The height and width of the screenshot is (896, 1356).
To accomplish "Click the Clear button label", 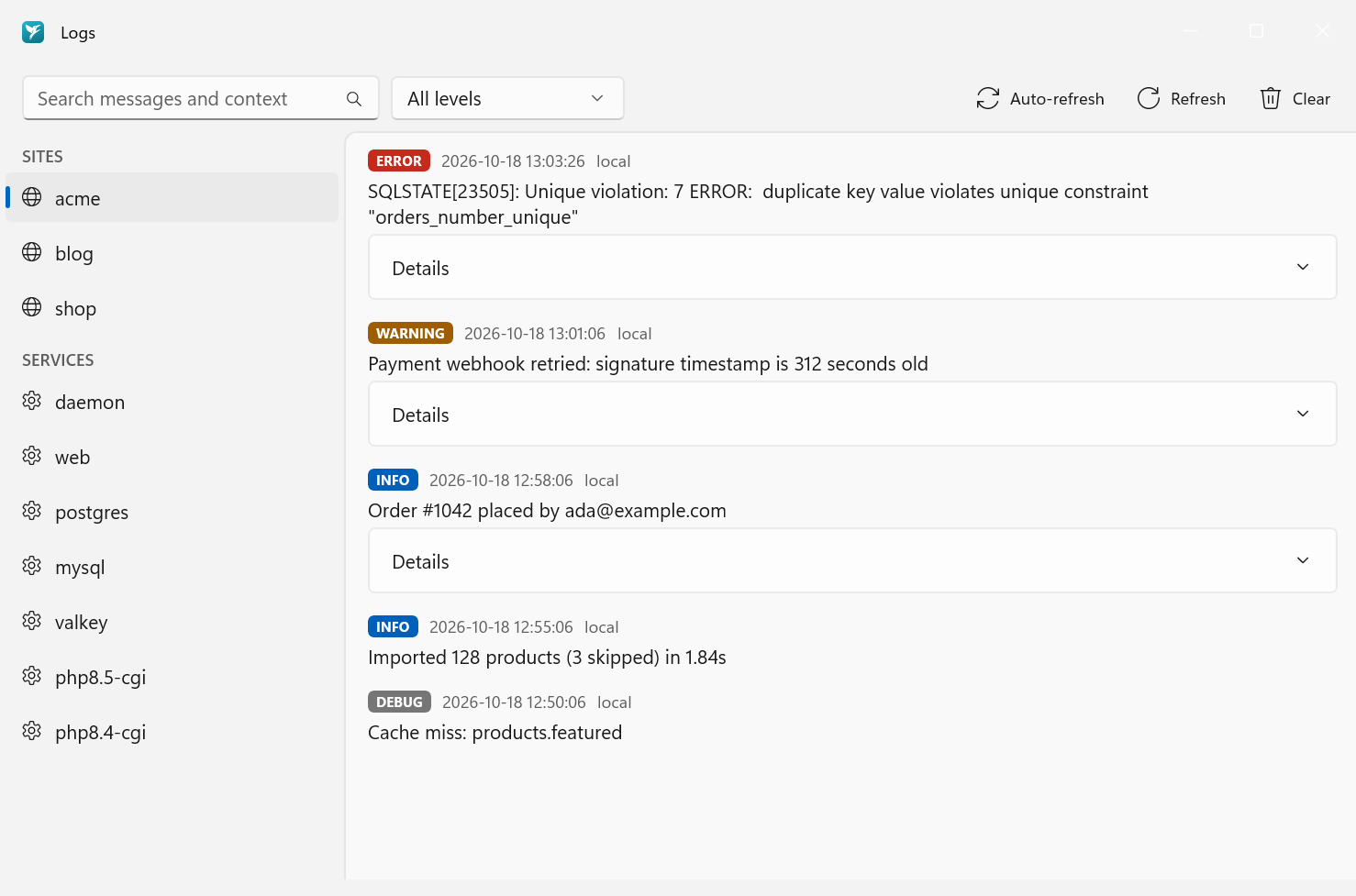I will 1311,99.
